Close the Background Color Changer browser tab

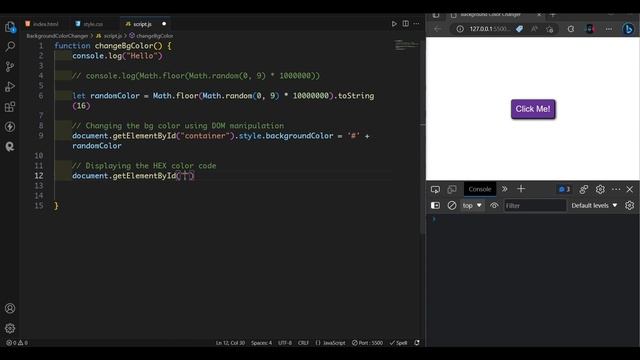tap(539, 15)
